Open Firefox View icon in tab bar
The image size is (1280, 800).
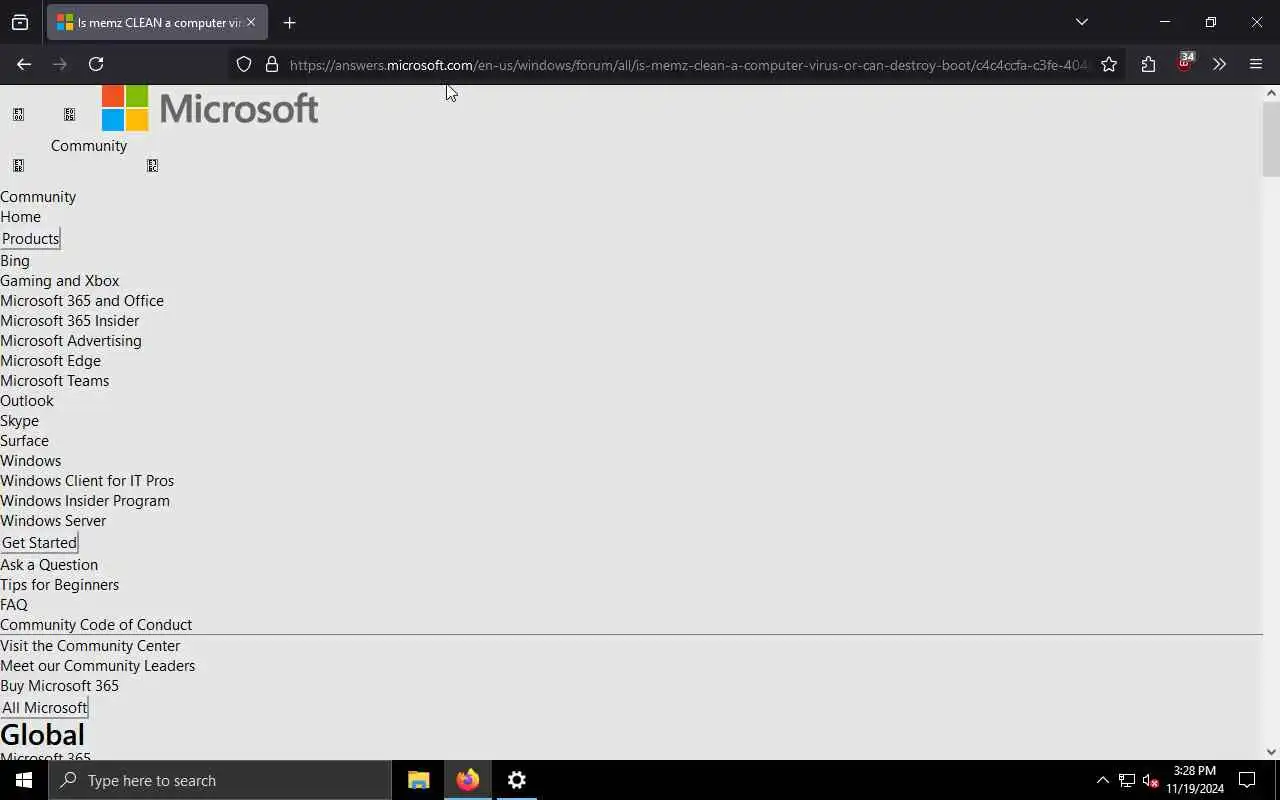tap(20, 22)
